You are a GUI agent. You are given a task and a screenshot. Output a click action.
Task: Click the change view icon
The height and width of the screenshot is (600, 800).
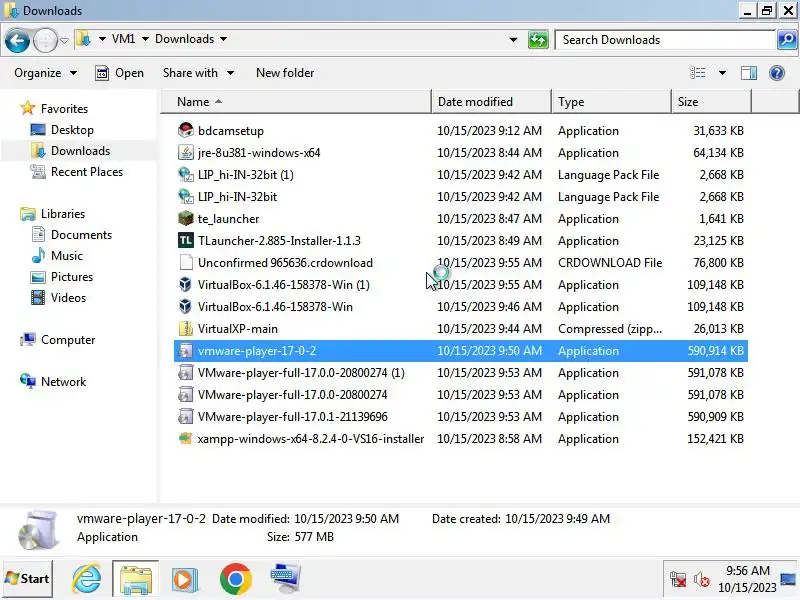[x=697, y=73]
